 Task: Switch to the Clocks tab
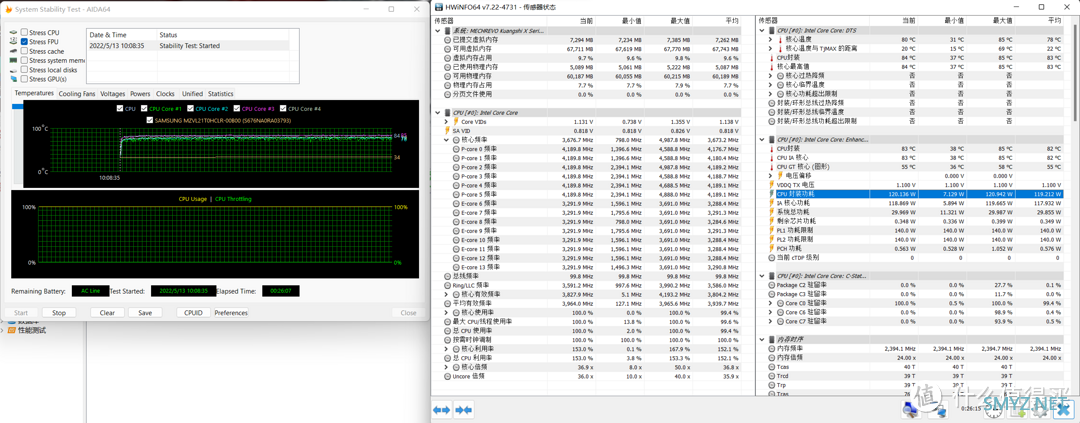click(165, 94)
